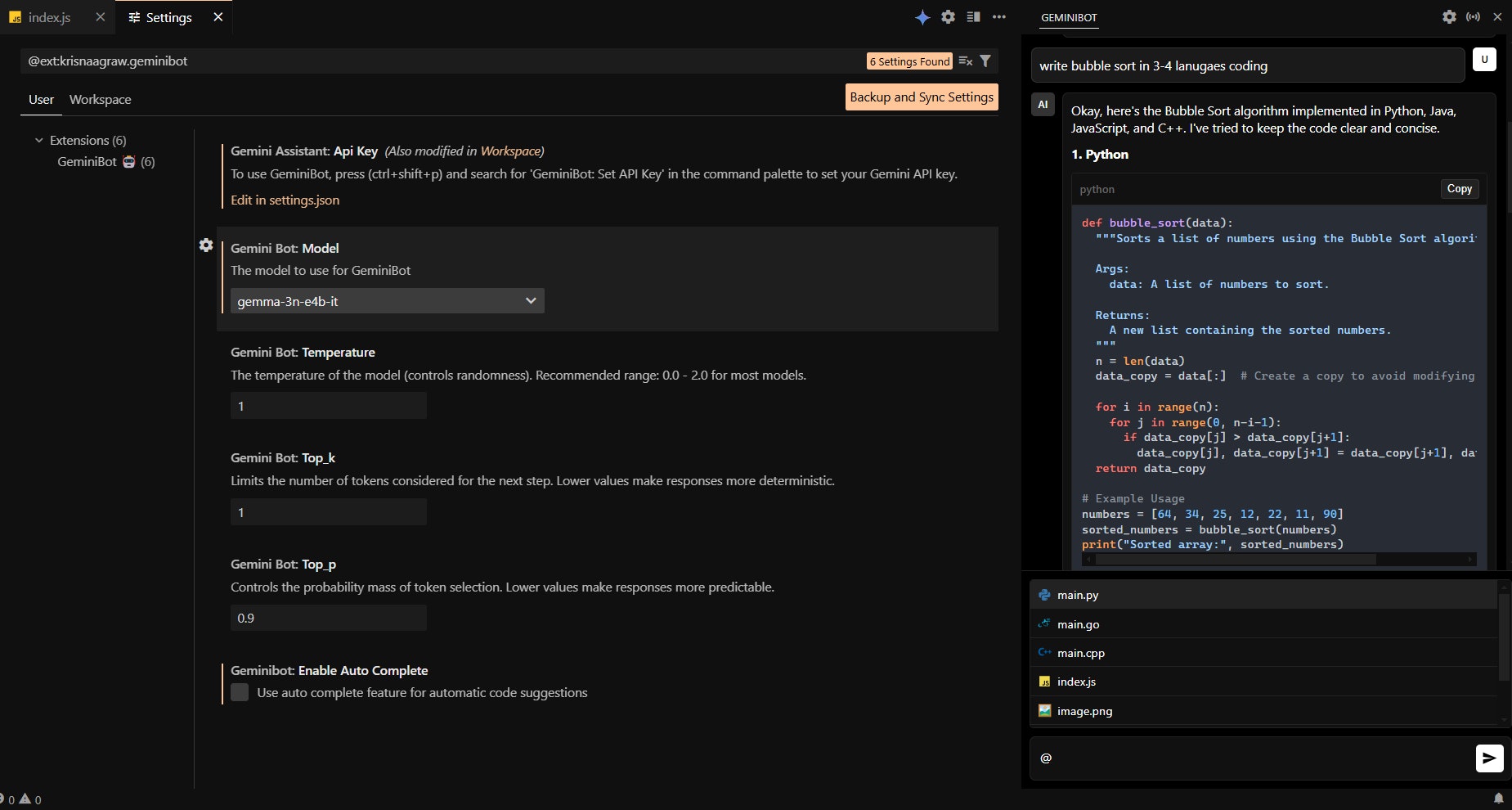This screenshot has width=1512, height=810.
Task: Click the user message 'write bubble sort' bubble
Action: (x=1247, y=65)
